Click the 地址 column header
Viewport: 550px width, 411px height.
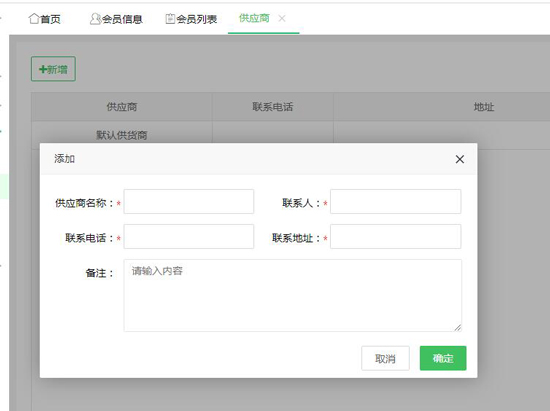tap(484, 107)
